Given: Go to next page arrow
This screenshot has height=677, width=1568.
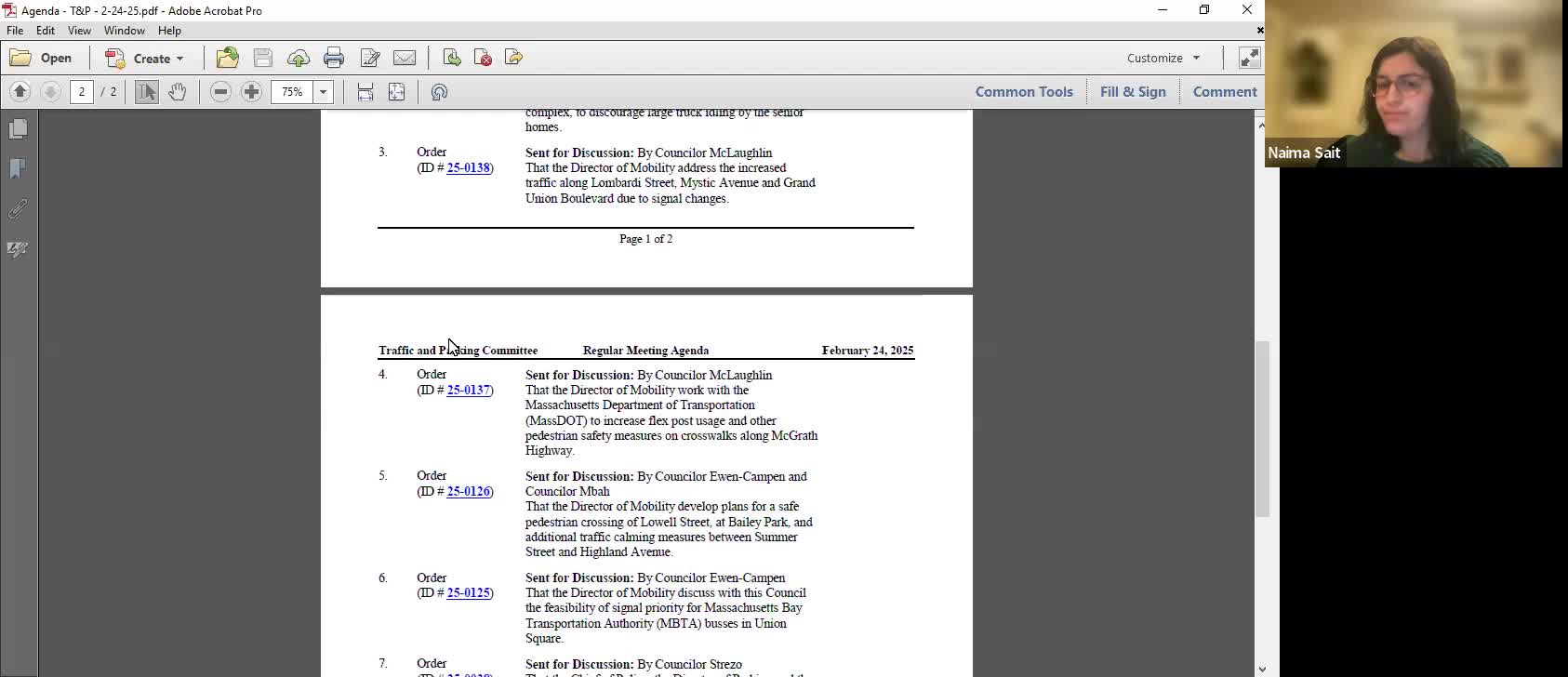Looking at the screenshot, I should tap(51, 91).
